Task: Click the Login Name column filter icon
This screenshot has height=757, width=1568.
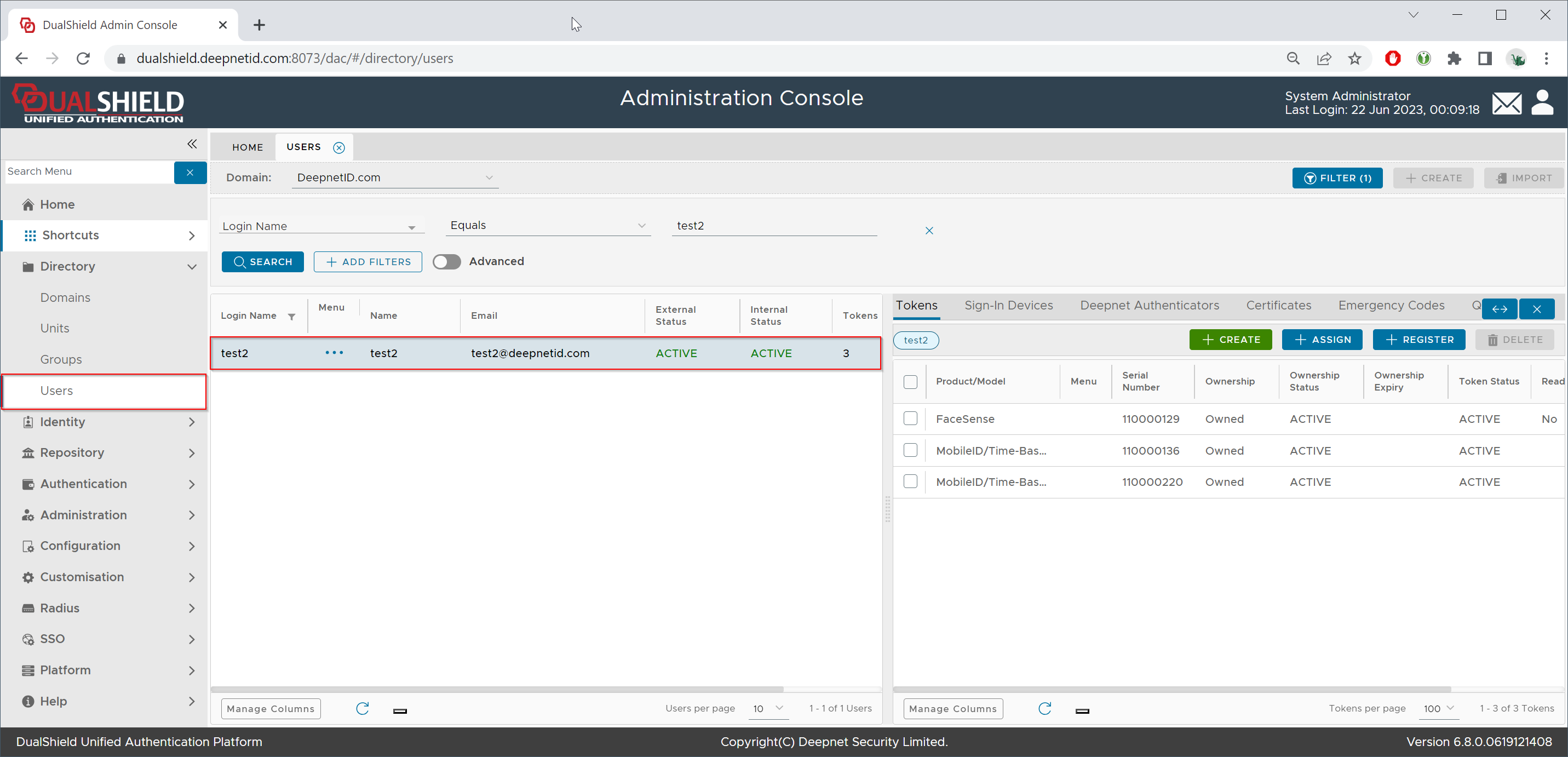Action: click(x=291, y=316)
